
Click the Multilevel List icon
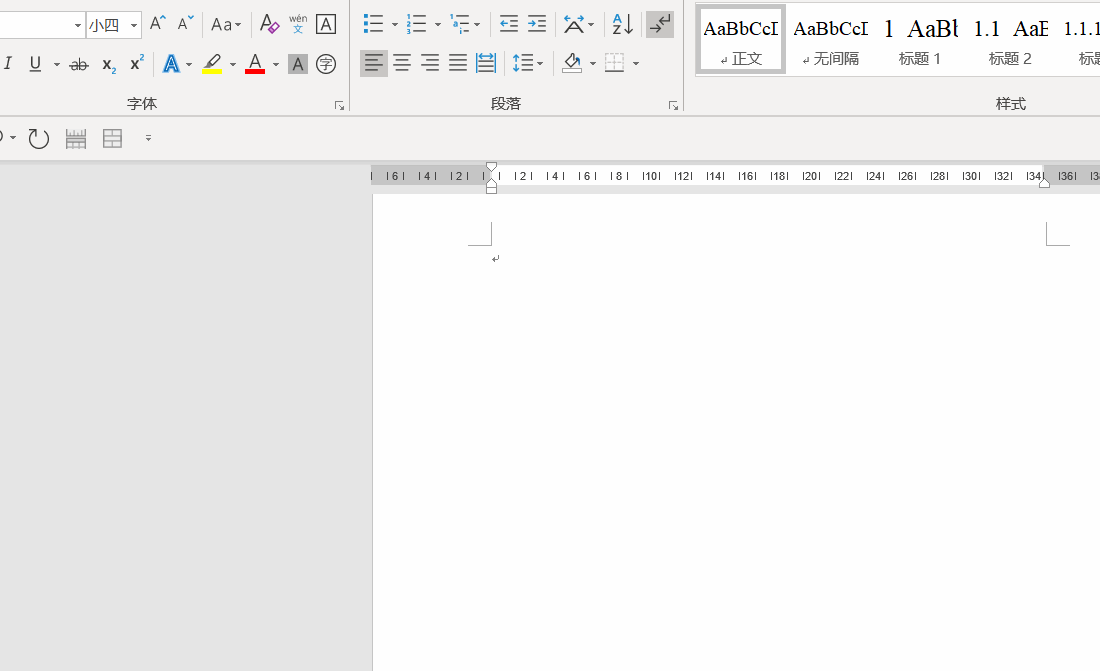[460, 24]
